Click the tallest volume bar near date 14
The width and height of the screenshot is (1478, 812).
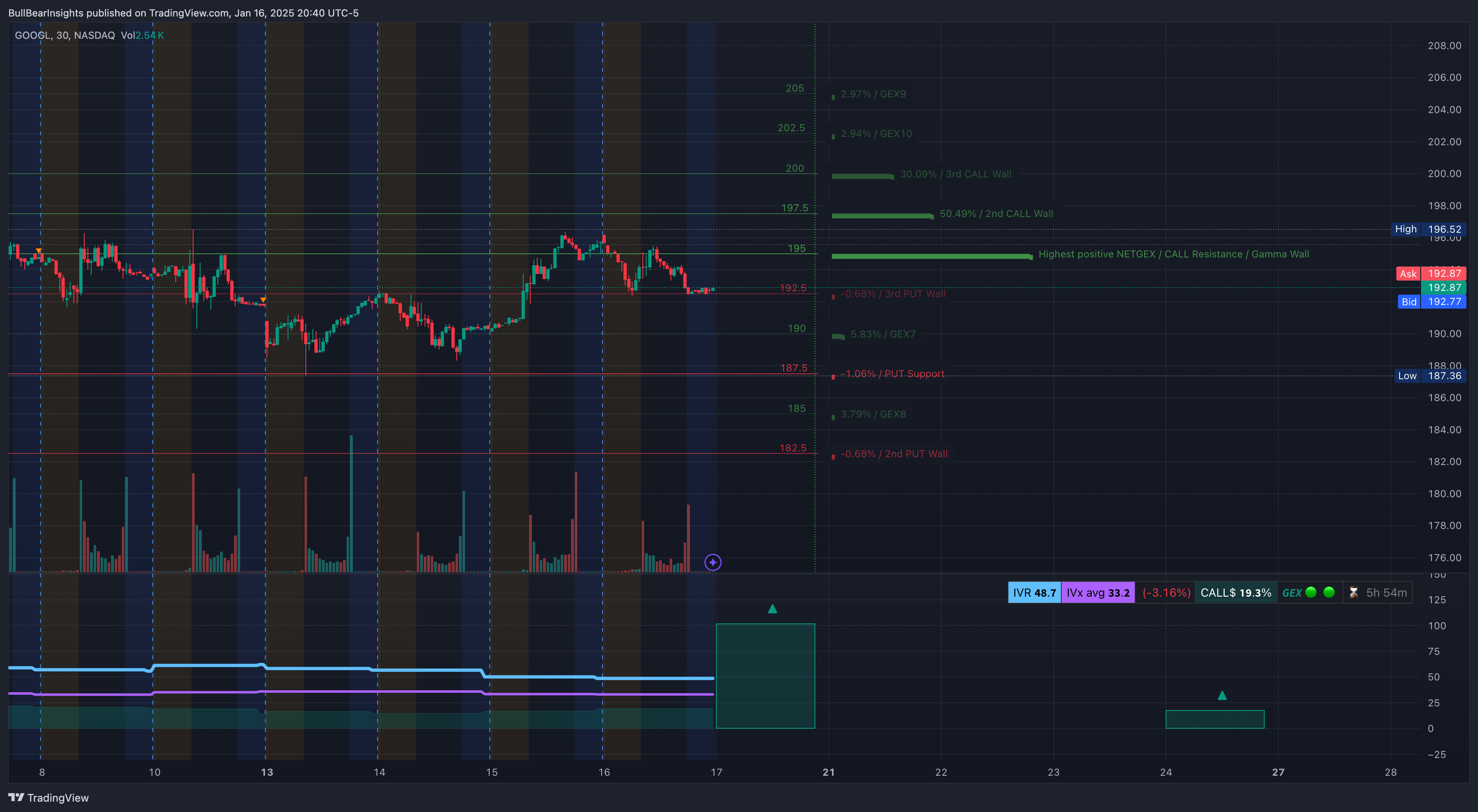point(351,504)
